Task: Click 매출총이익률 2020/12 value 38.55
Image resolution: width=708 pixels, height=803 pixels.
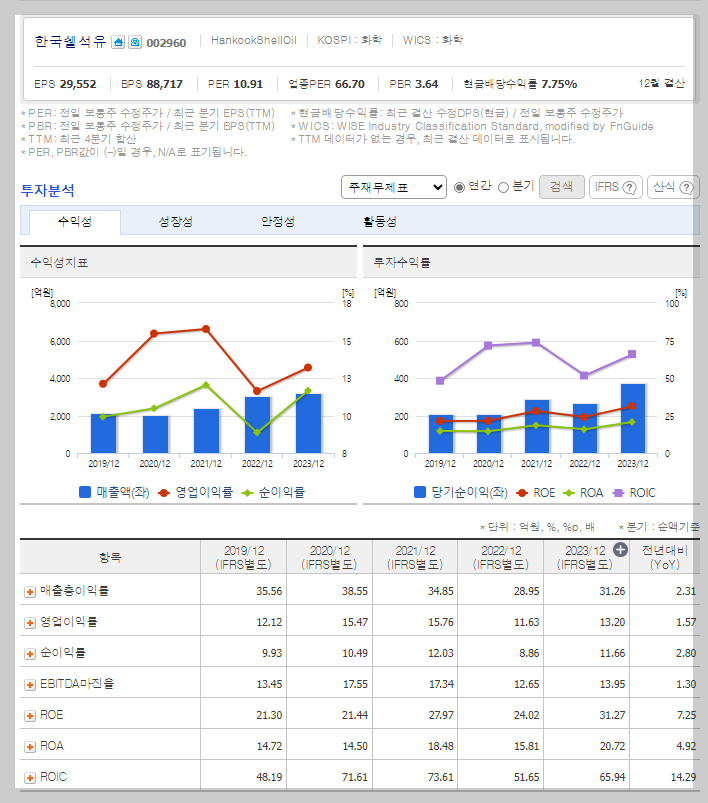Action: point(355,591)
